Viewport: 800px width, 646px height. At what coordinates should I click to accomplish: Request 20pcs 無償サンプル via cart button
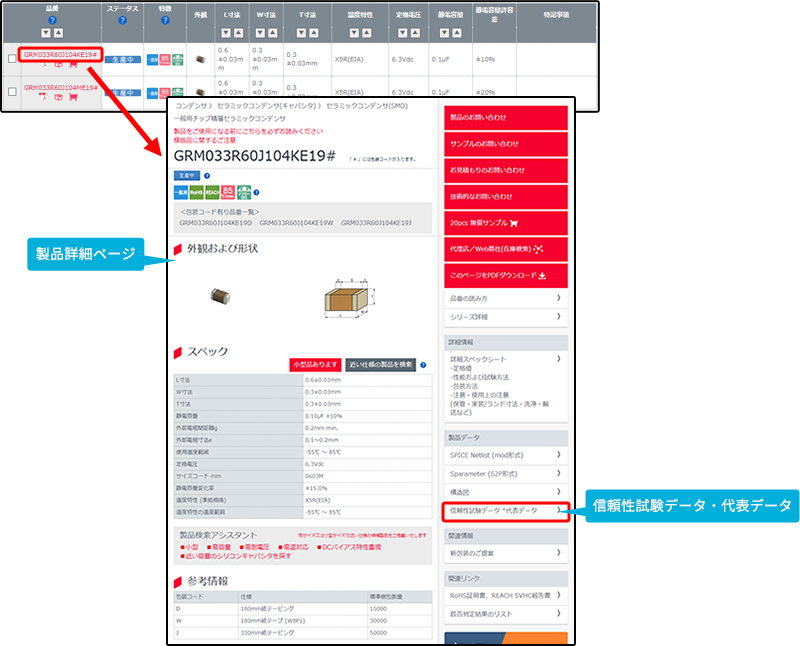505,222
